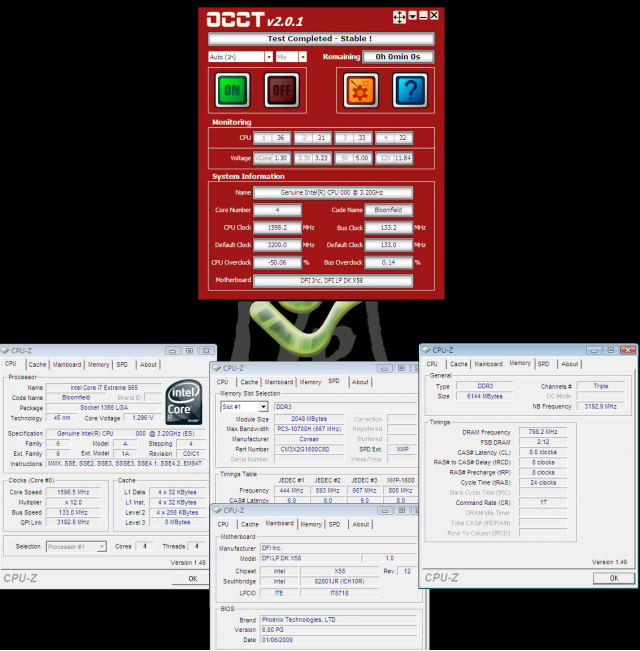Click the Test Completed - Stable status bar
The height and width of the screenshot is (651, 640).
pos(321,39)
